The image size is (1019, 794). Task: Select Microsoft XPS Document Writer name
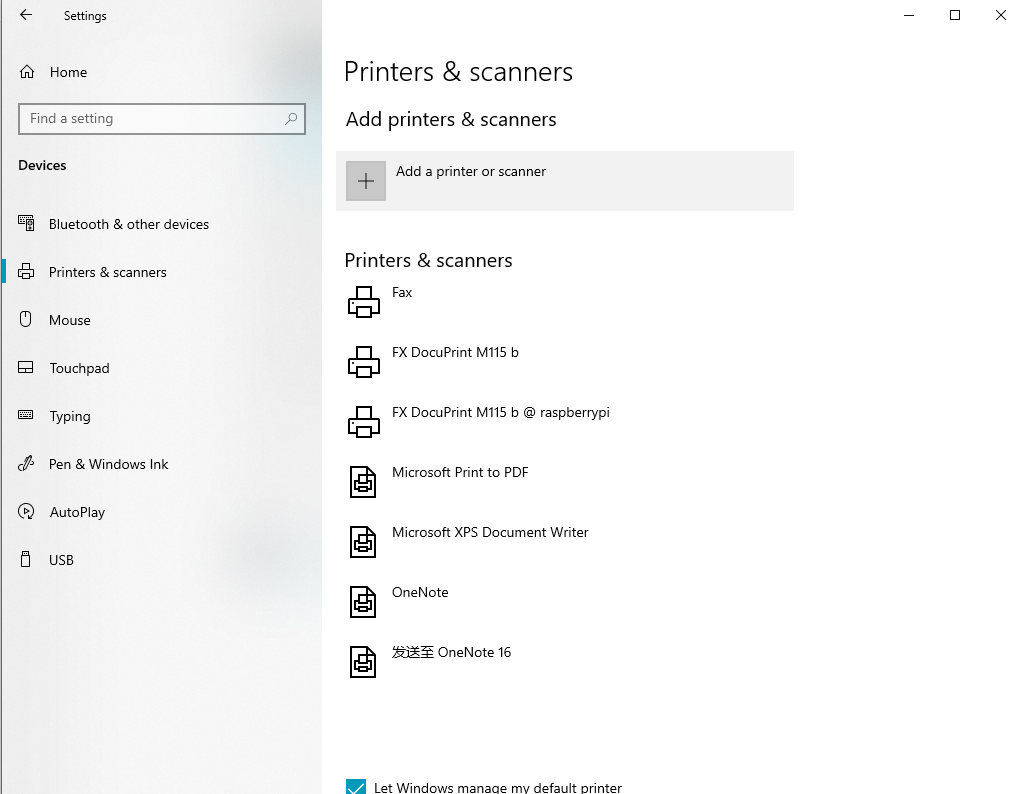(490, 532)
